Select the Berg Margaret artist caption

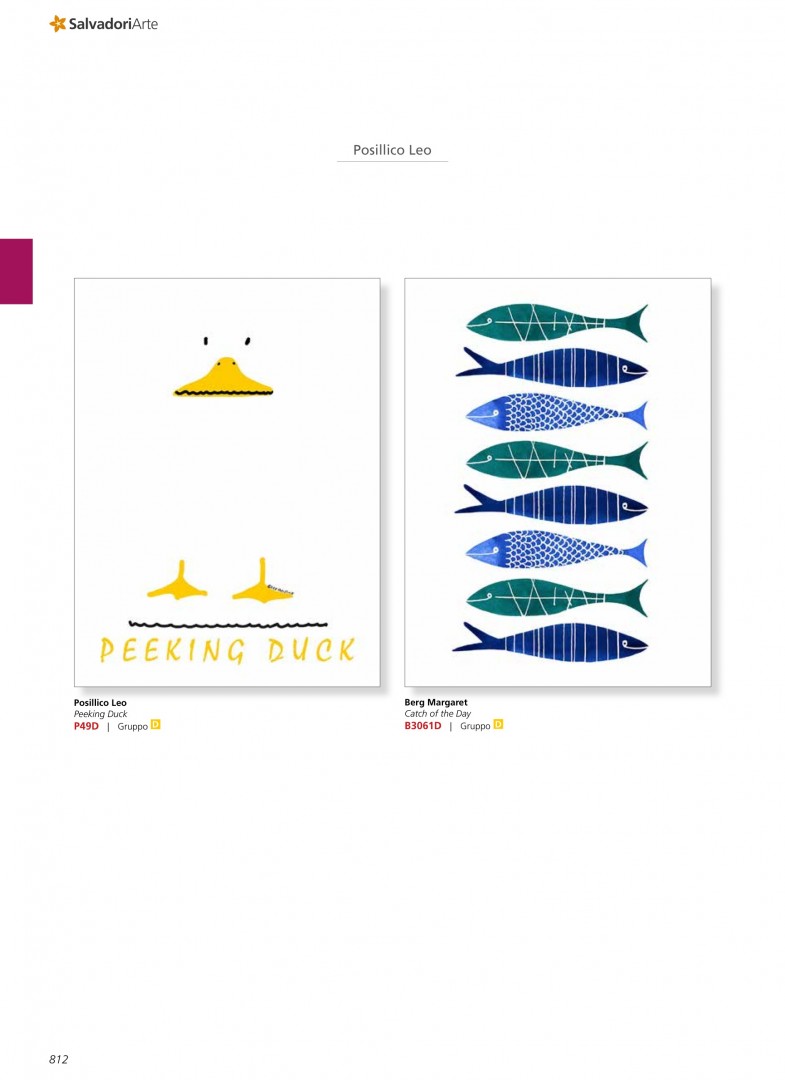click(x=436, y=703)
